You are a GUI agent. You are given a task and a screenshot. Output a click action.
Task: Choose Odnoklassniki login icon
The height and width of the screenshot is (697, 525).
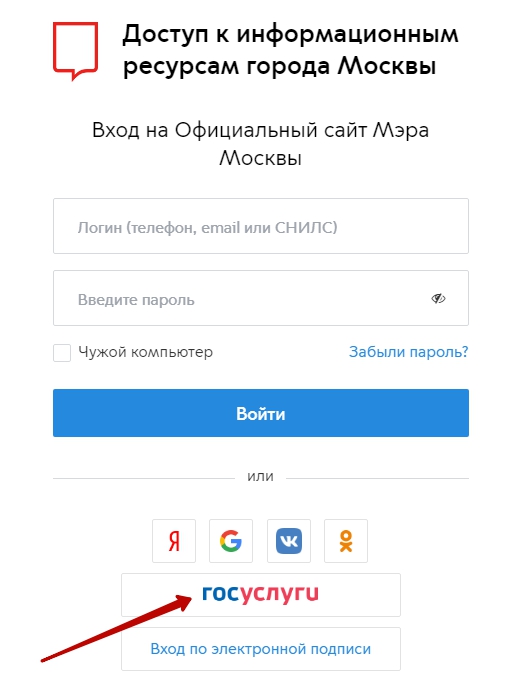tap(346, 541)
